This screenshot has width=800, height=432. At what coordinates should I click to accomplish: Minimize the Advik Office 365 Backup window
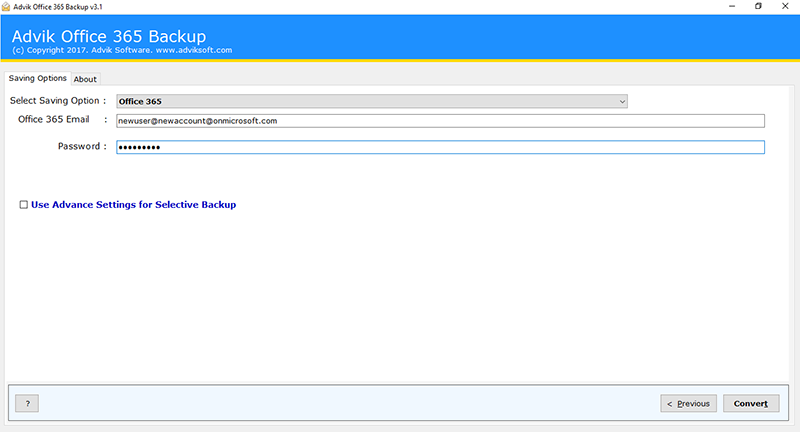click(x=732, y=6)
